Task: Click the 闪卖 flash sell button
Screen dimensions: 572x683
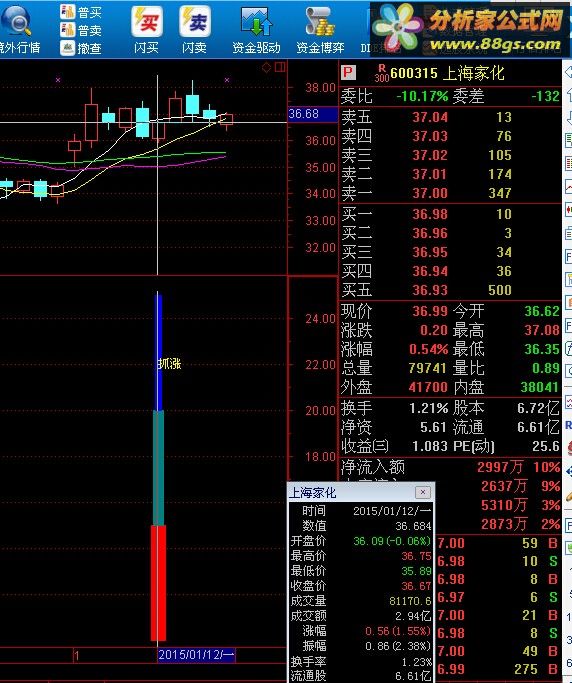Action: point(194,30)
